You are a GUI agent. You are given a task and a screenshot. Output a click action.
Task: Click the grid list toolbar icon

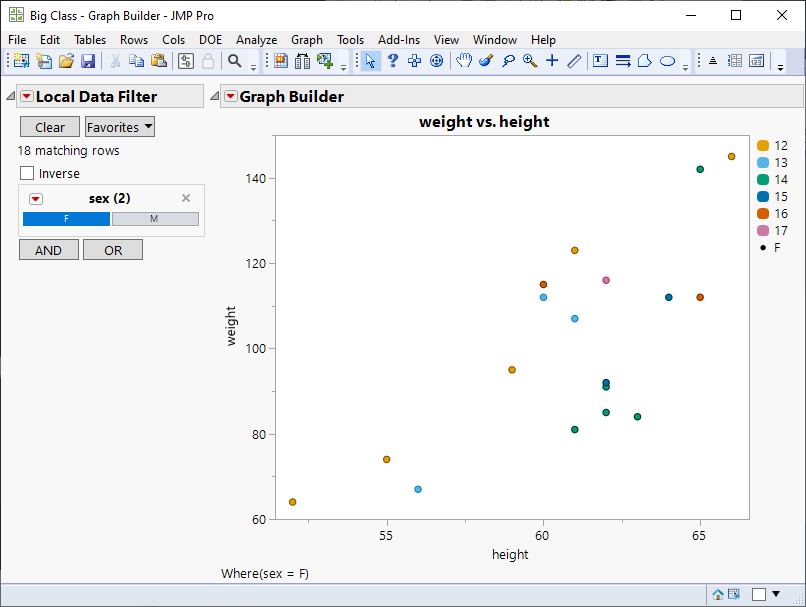[735, 61]
